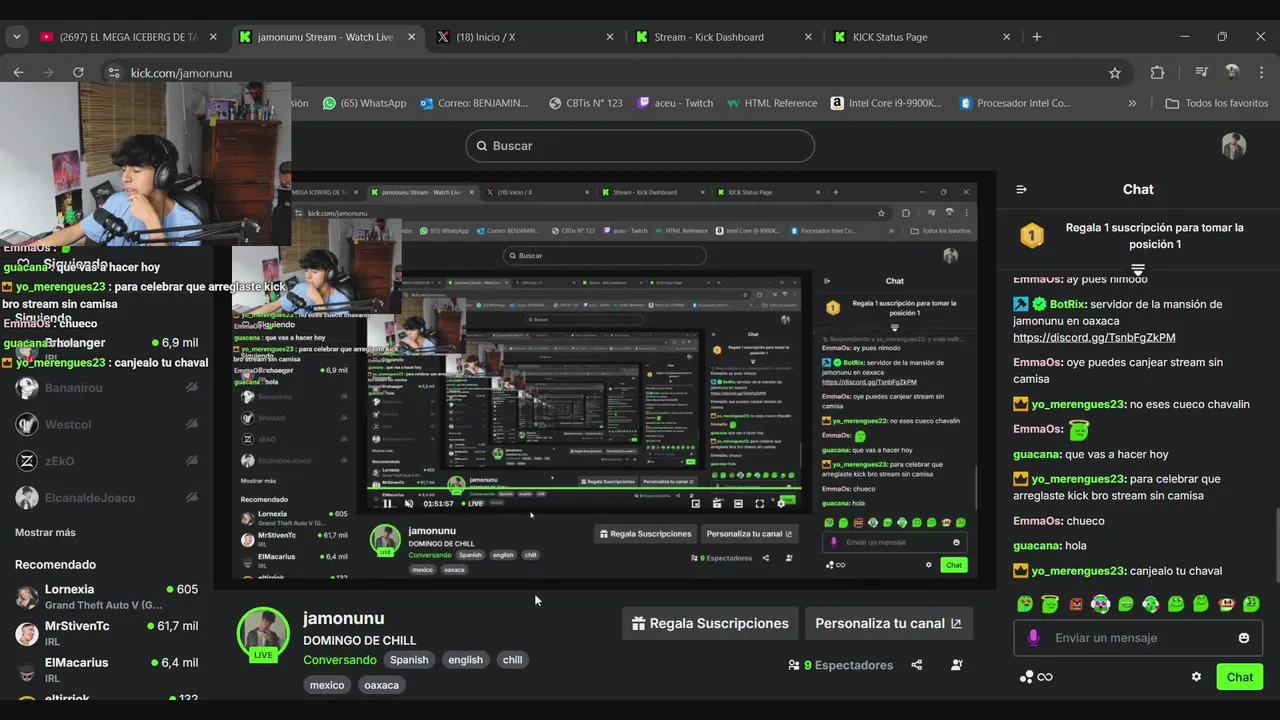The width and height of the screenshot is (1280, 720).
Task: Bookmark this page with the star icon
Action: 1115,73
